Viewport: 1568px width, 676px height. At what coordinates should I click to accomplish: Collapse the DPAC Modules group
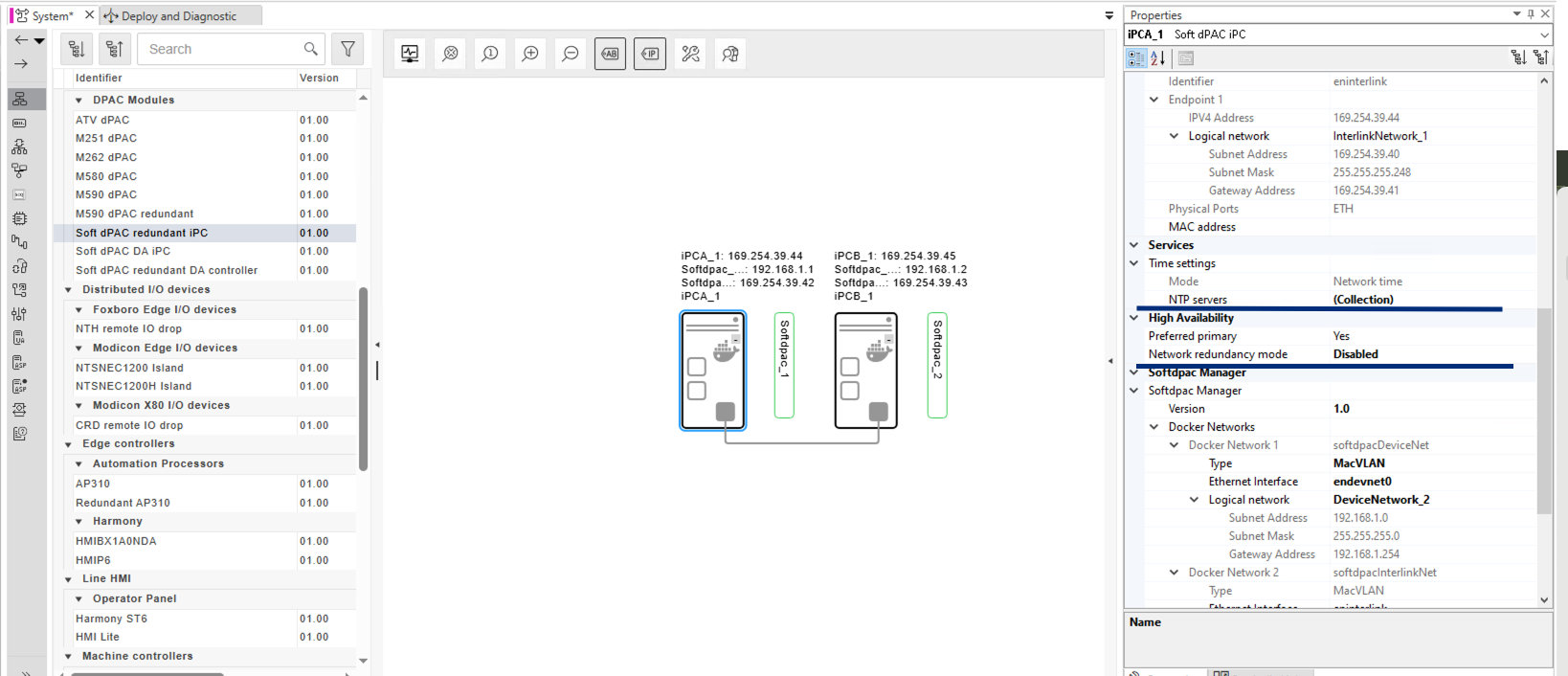[x=78, y=100]
